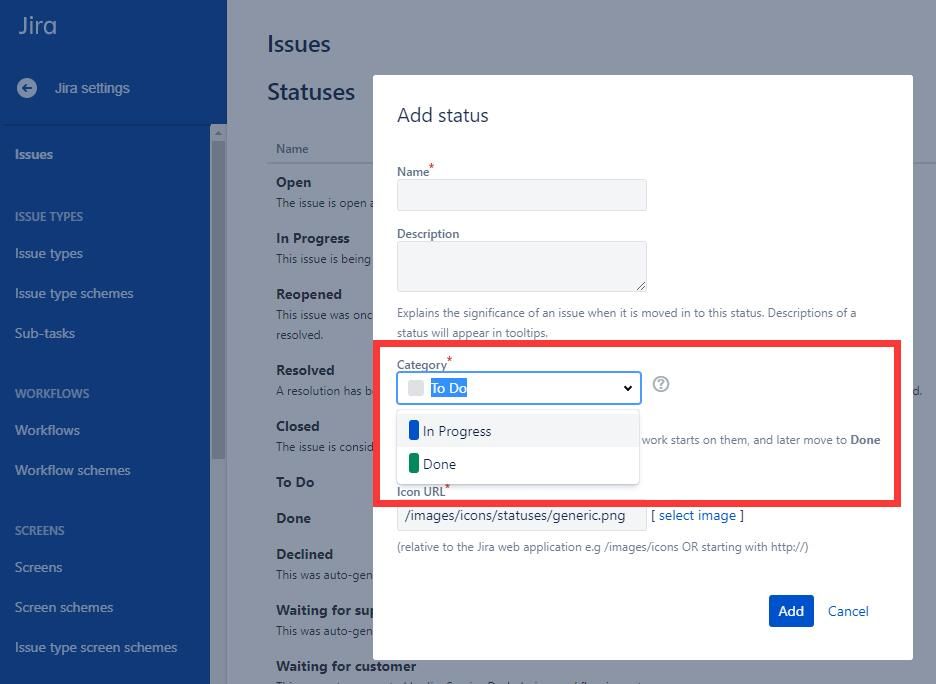Viewport: 936px width, 684px height.
Task: Click the Done status in list
Action: 293,518
